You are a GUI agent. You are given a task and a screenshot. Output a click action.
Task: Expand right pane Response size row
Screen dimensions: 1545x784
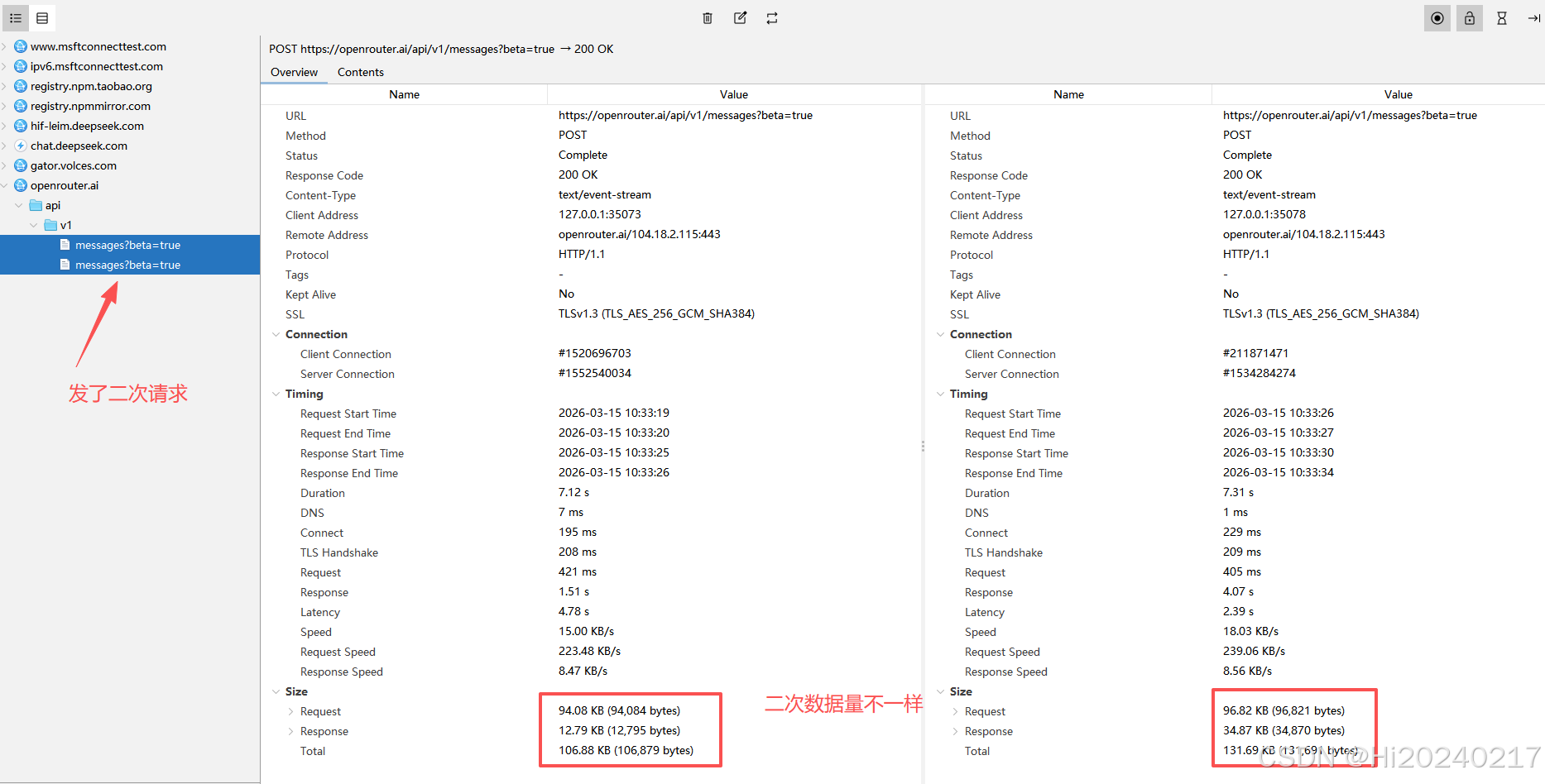point(955,731)
